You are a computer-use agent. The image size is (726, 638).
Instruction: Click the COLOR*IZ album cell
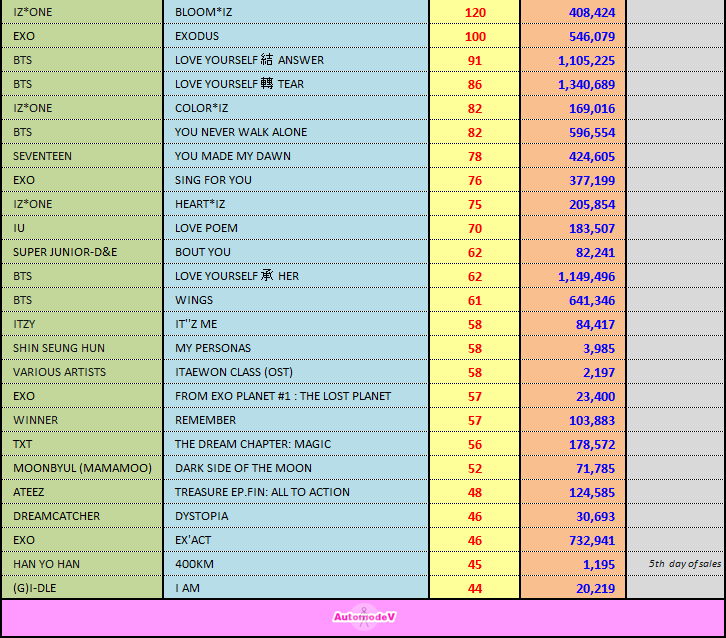point(296,108)
